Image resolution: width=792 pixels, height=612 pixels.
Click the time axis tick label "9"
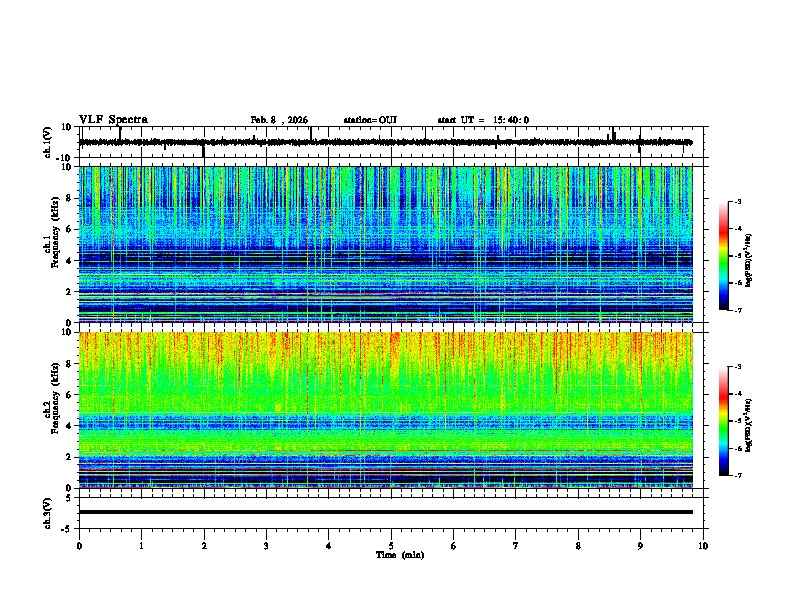pyautogui.click(x=640, y=546)
